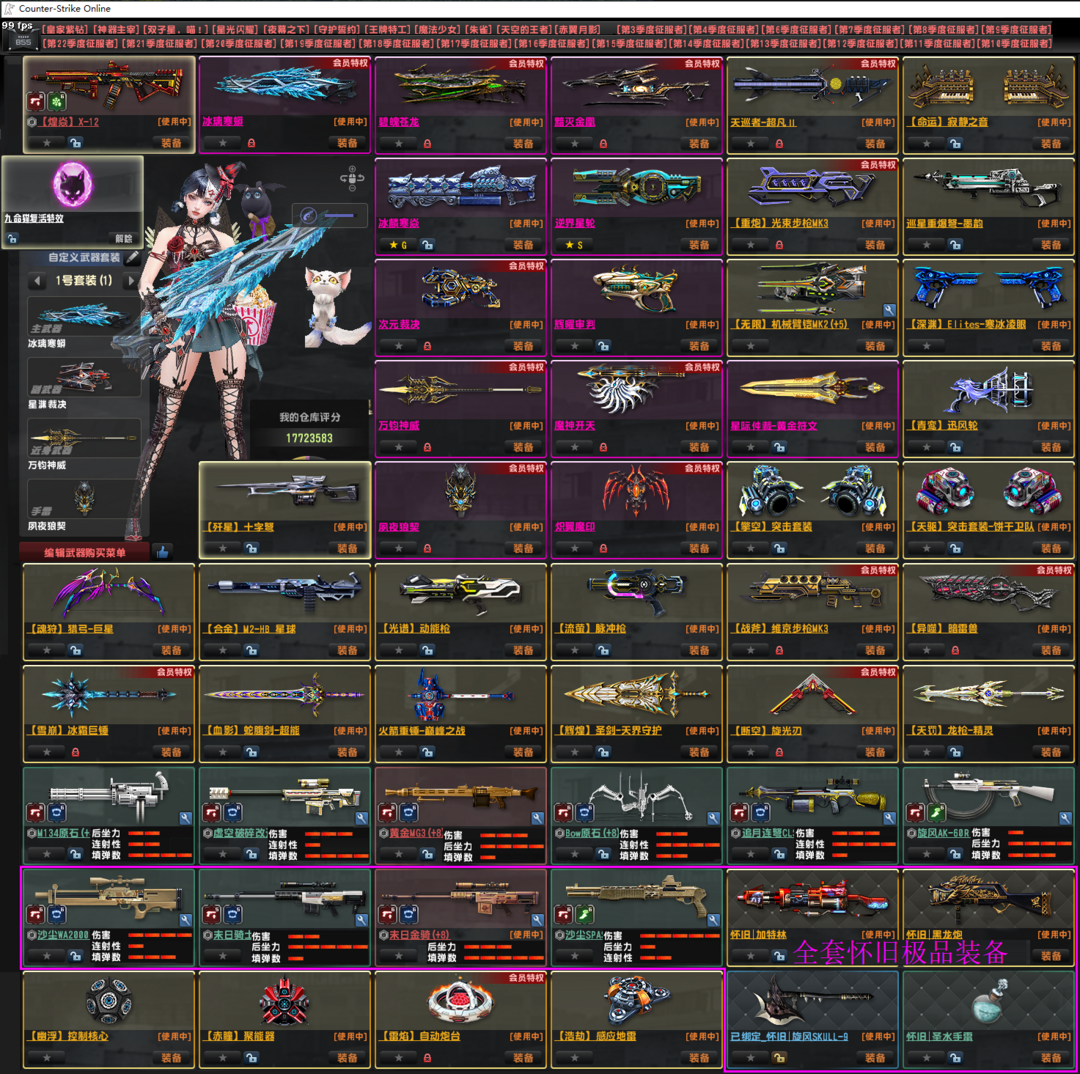Open the 【合金】M2-HB 星球 name link

(252, 629)
